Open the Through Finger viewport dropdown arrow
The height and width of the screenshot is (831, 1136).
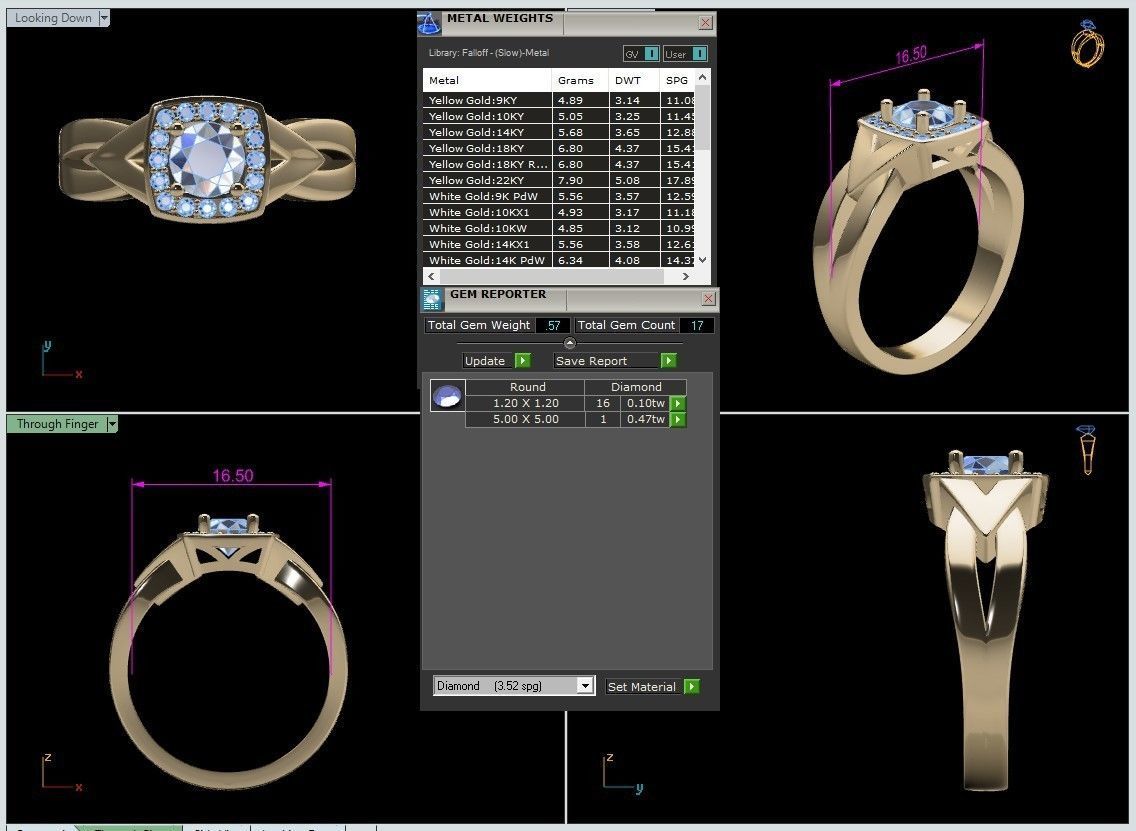[x=112, y=424]
